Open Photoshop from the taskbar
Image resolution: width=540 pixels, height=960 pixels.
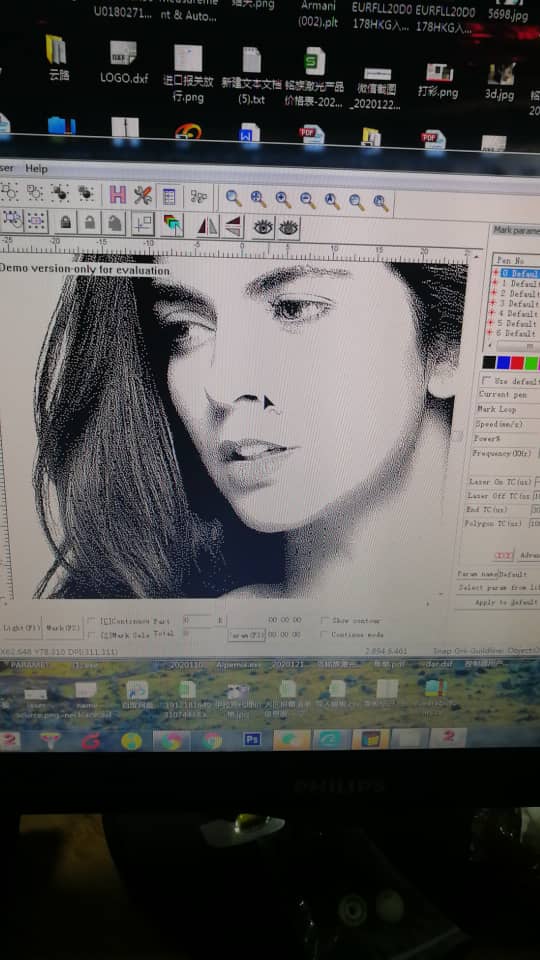[252, 740]
